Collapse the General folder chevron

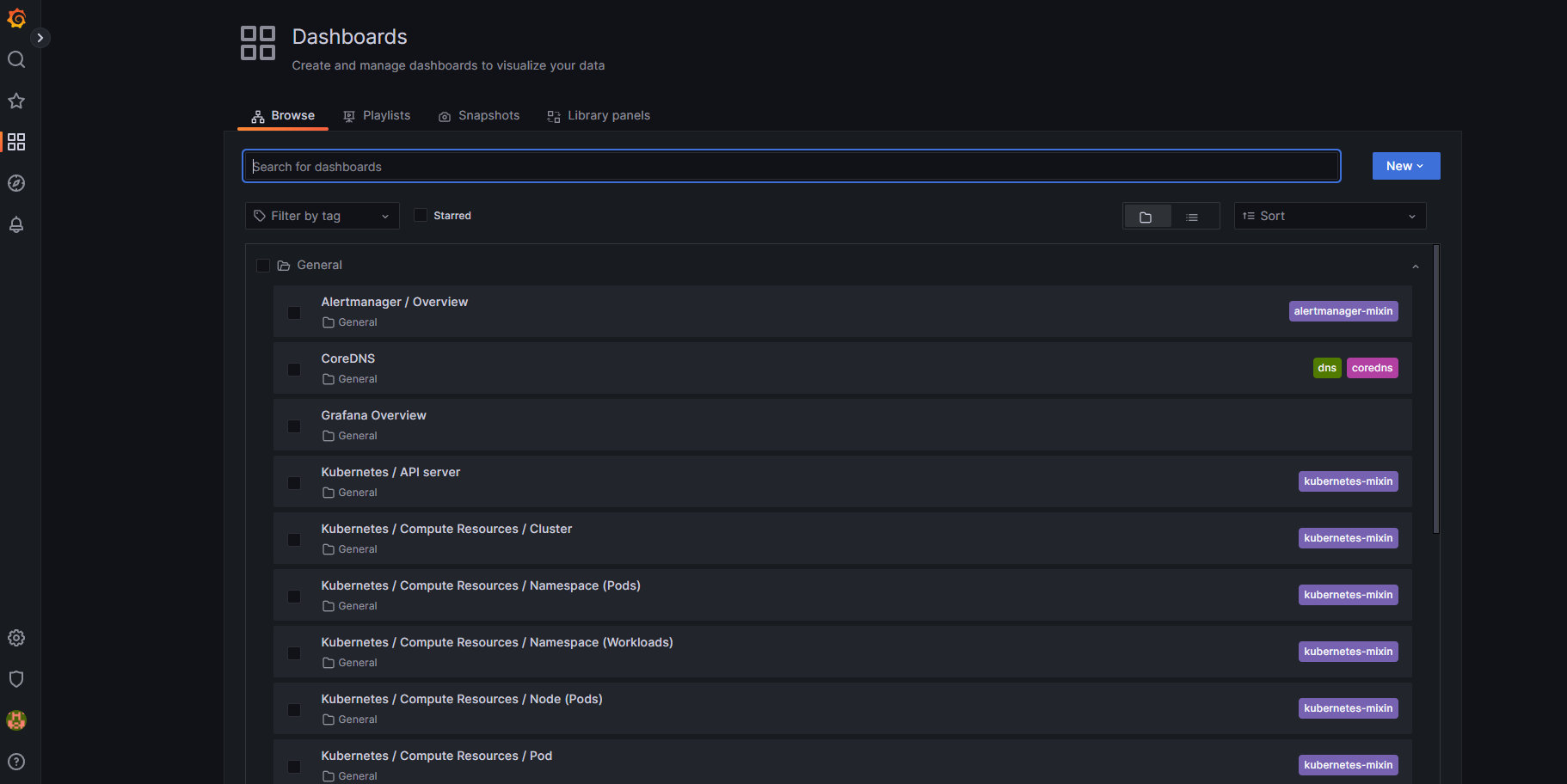point(1416,266)
